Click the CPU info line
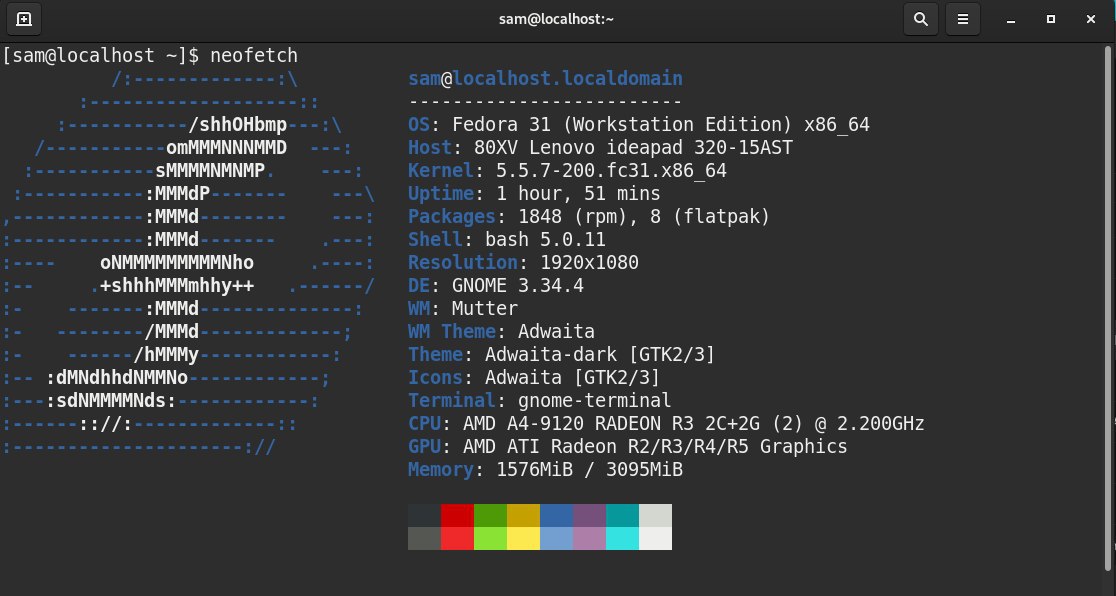Image resolution: width=1116 pixels, height=596 pixels. pos(666,424)
